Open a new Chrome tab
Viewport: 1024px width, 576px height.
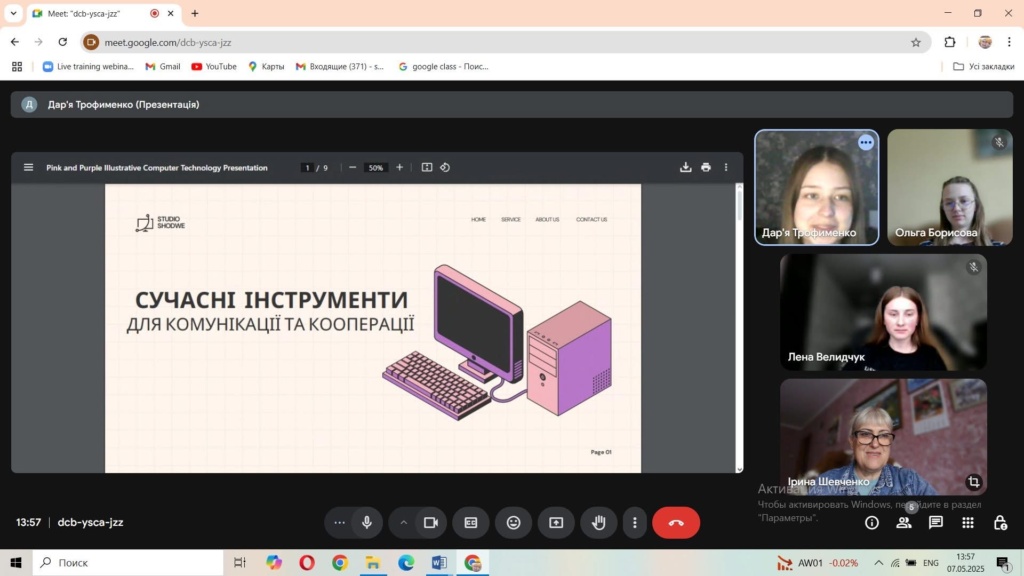(195, 13)
